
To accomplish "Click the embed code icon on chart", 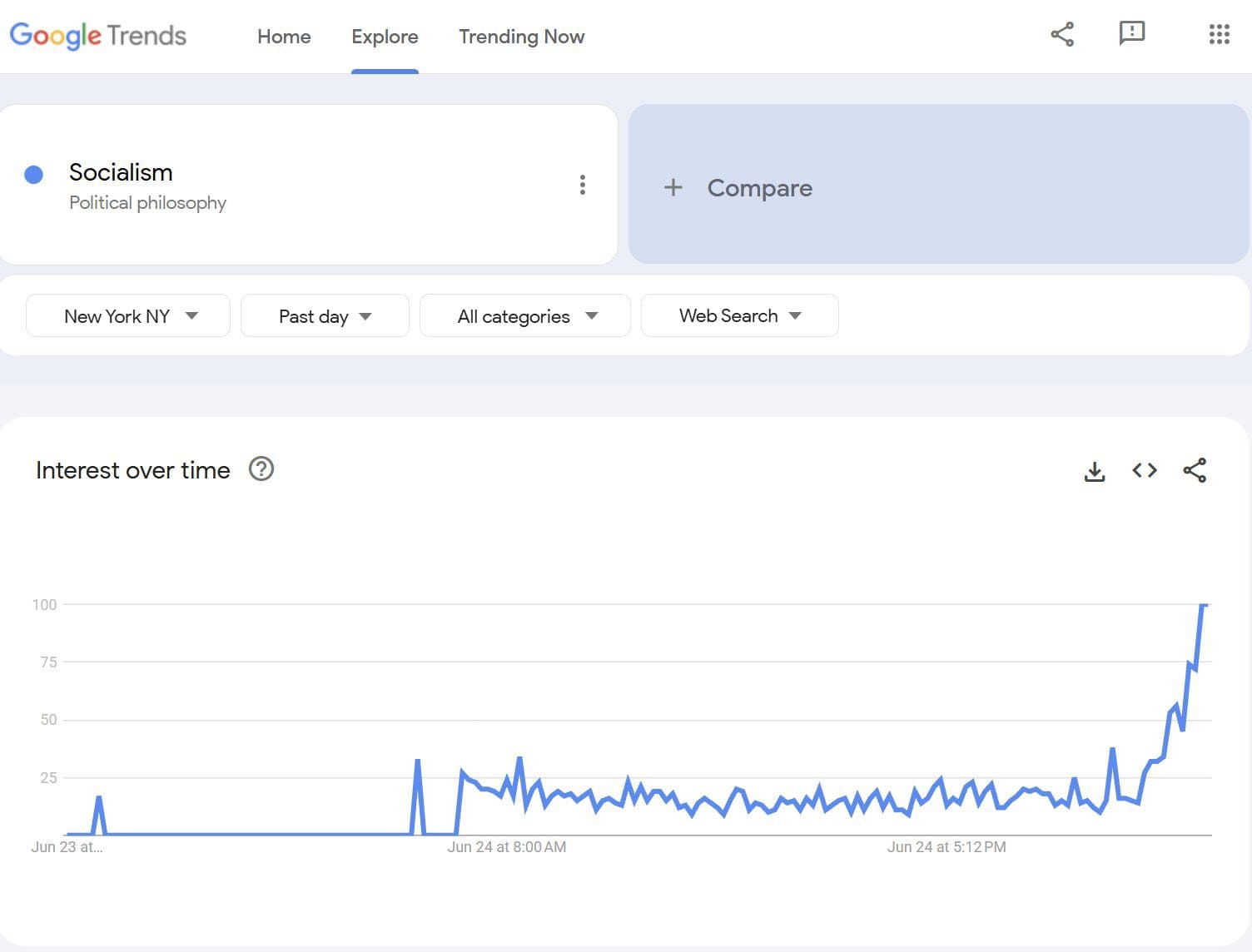I will 1145,470.
